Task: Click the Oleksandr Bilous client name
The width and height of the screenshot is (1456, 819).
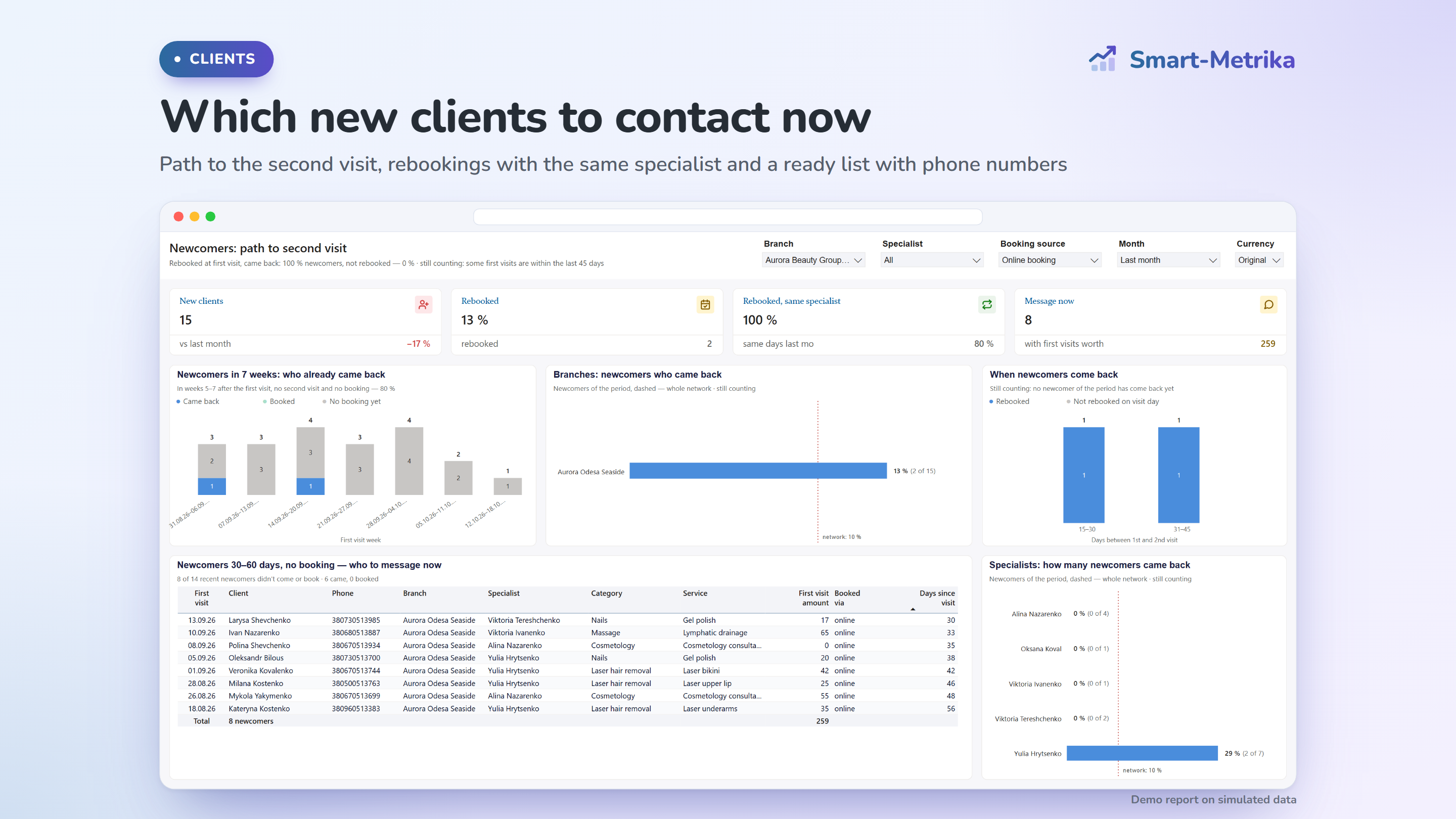Action: click(256, 658)
